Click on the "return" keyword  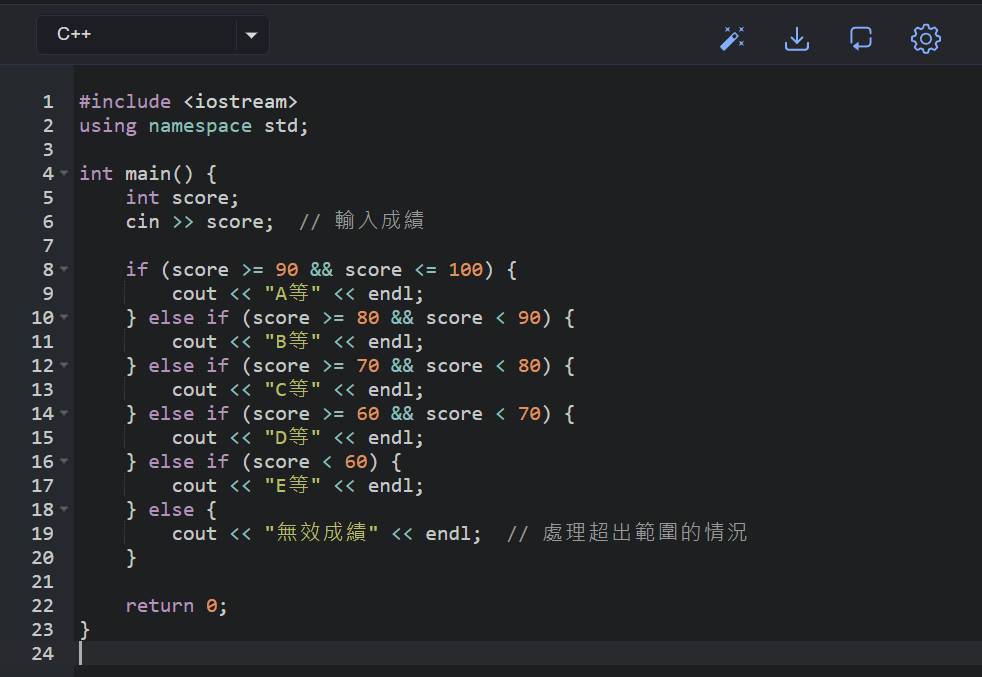[160, 606]
